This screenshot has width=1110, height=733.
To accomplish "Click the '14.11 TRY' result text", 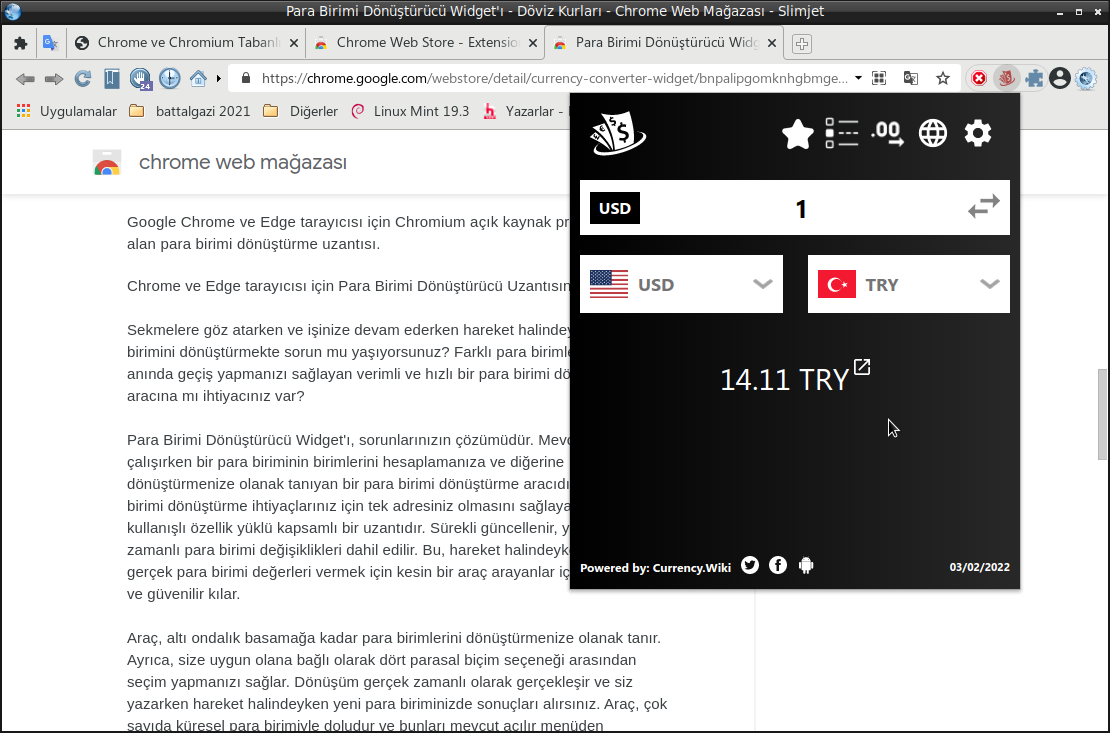I will [x=784, y=380].
